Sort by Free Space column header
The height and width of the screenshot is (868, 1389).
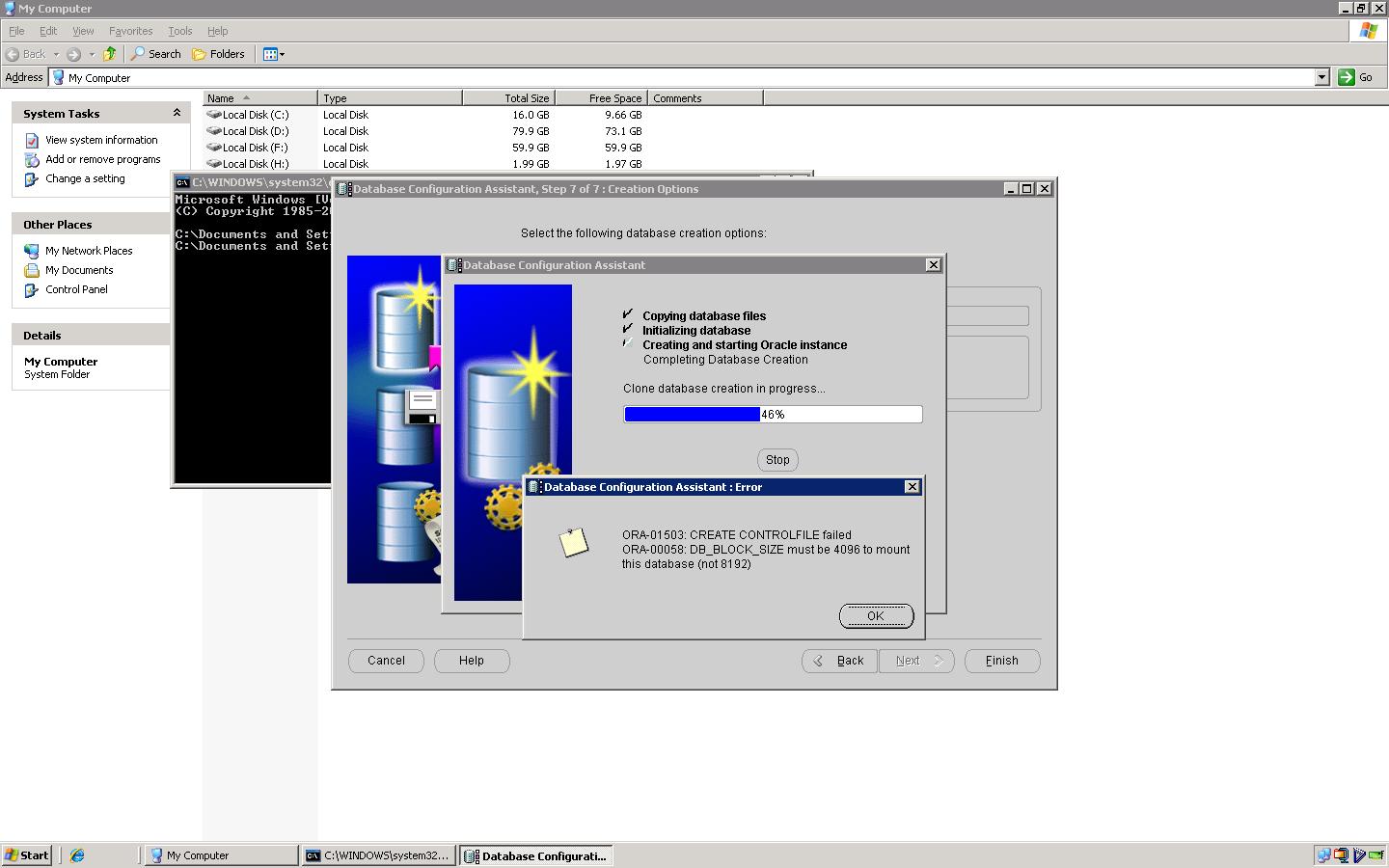coord(601,97)
